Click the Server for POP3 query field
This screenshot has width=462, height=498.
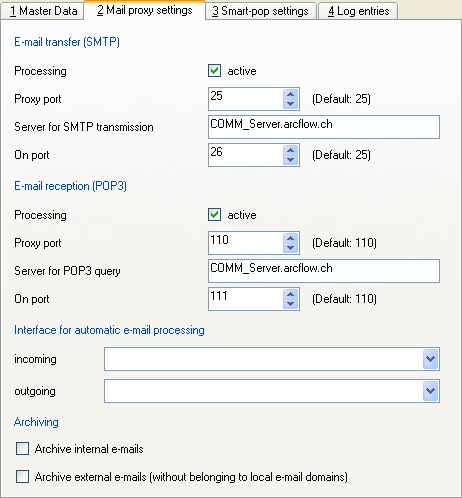pos(324,271)
